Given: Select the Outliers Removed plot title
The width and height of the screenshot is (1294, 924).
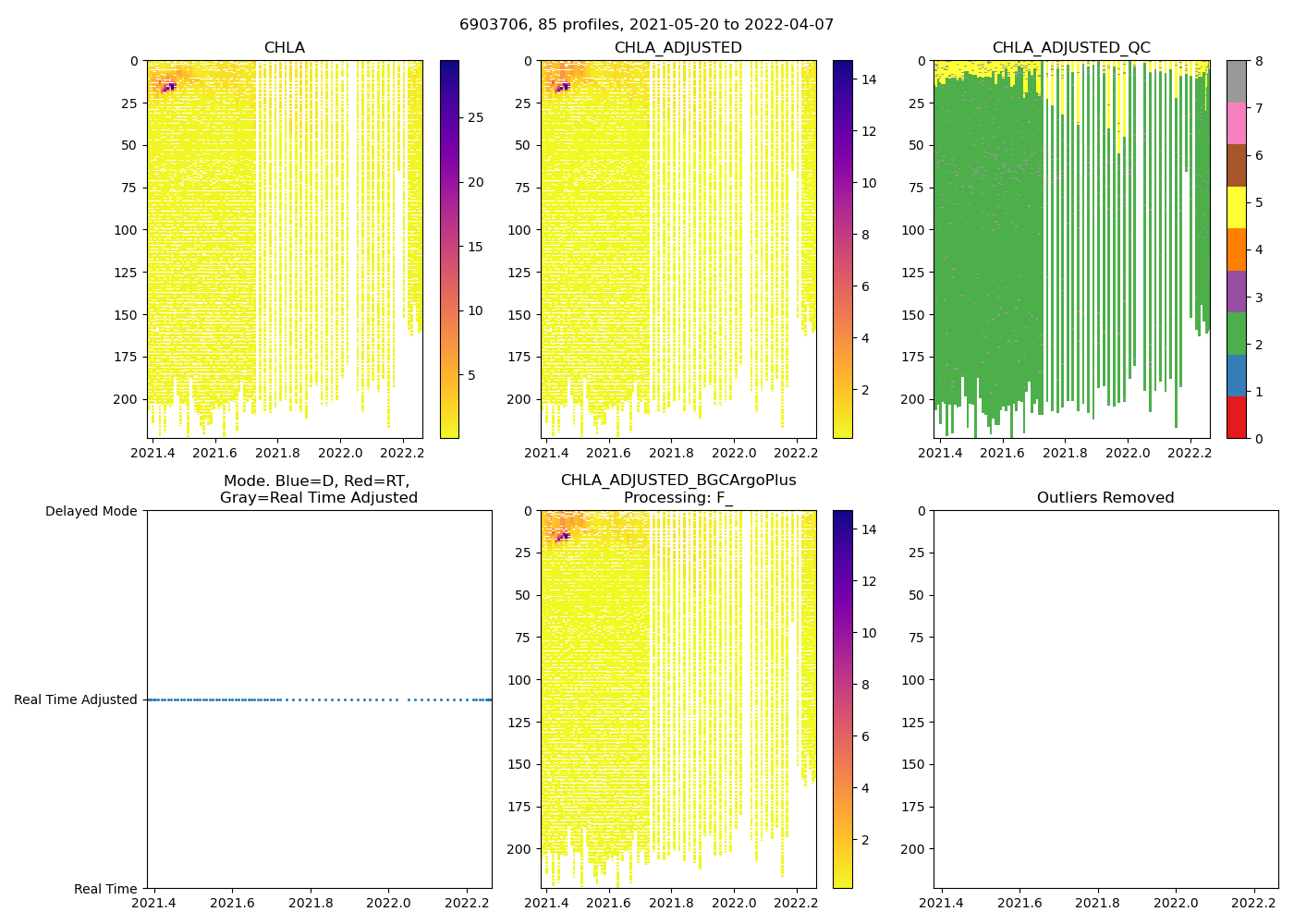Looking at the screenshot, I should coord(1105,498).
